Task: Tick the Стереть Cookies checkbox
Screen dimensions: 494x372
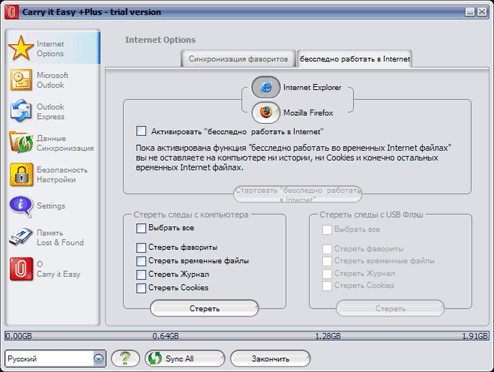Action: tap(141, 288)
